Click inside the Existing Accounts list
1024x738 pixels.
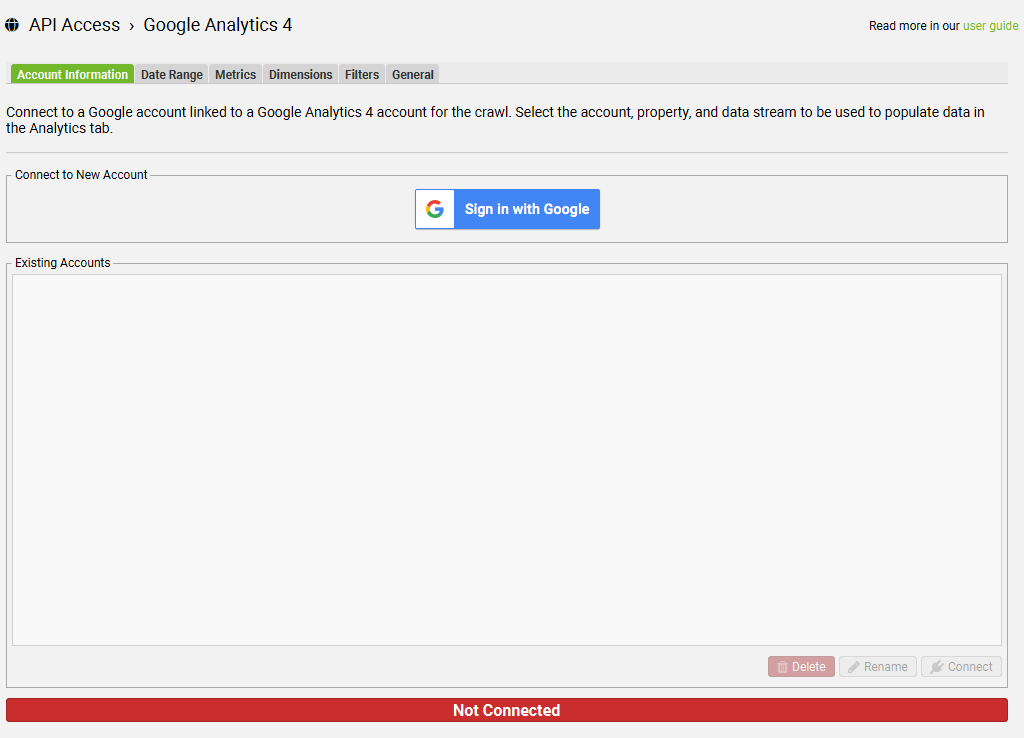coord(507,460)
